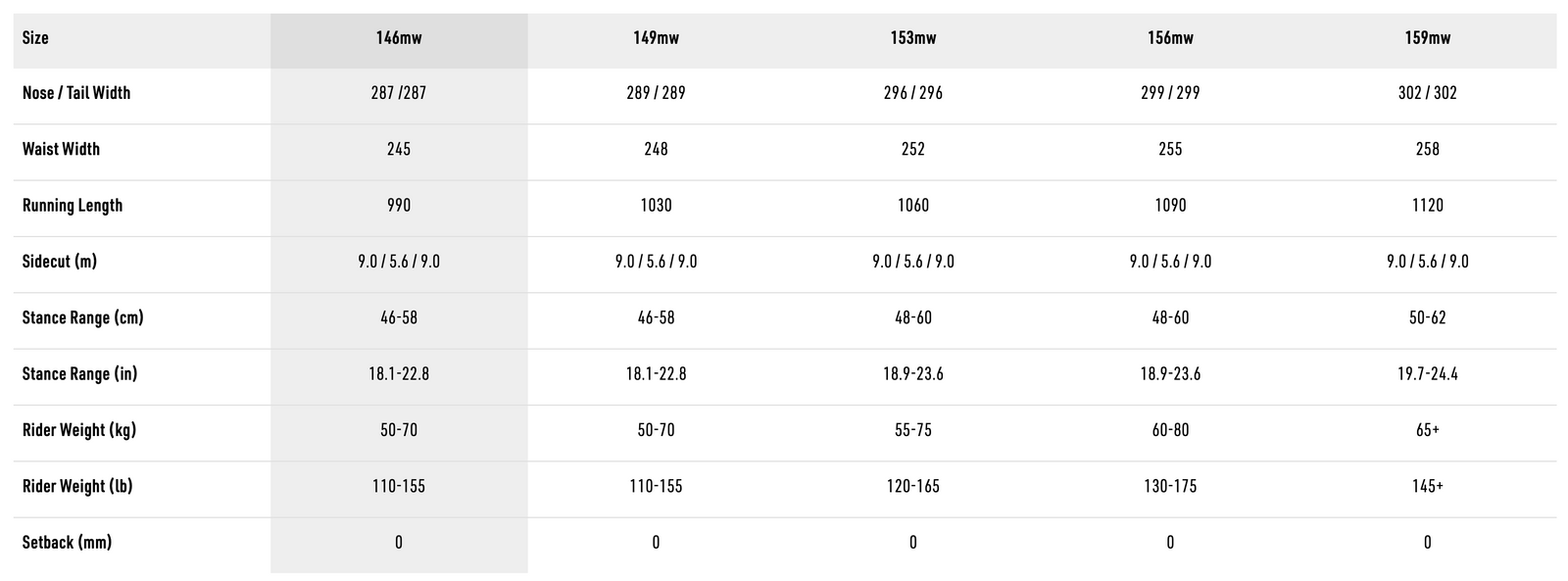Select the 149mw size column header
The image size is (1568, 581).
[x=656, y=38]
